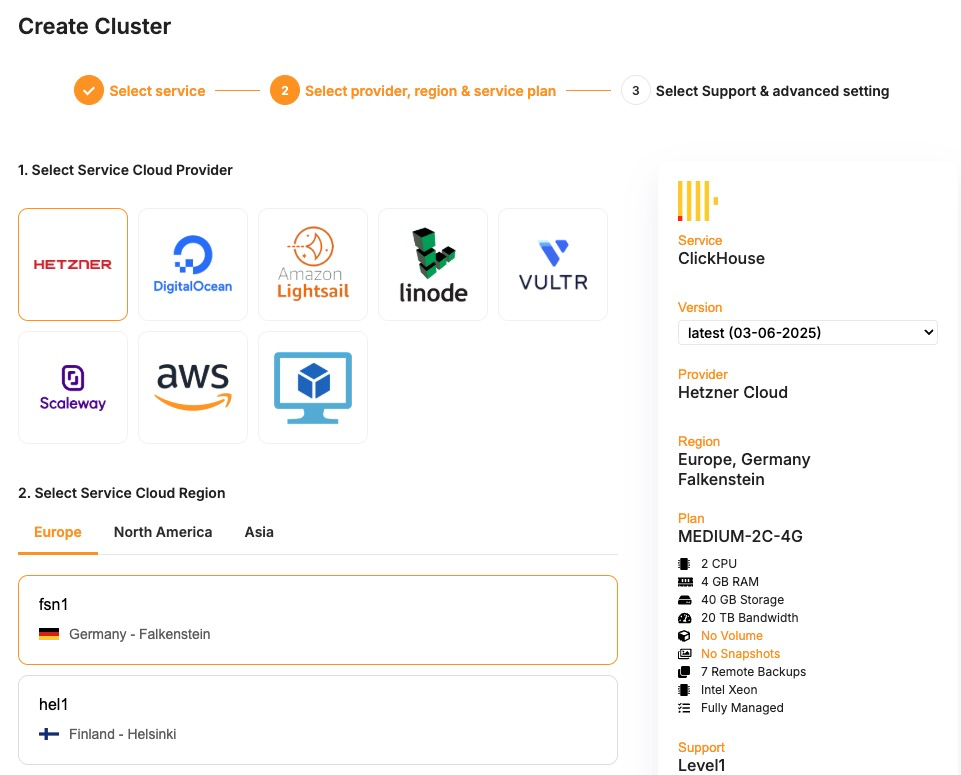Select the blue monitor cube provider icon
The height and width of the screenshot is (775, 961).
[313, 387]
